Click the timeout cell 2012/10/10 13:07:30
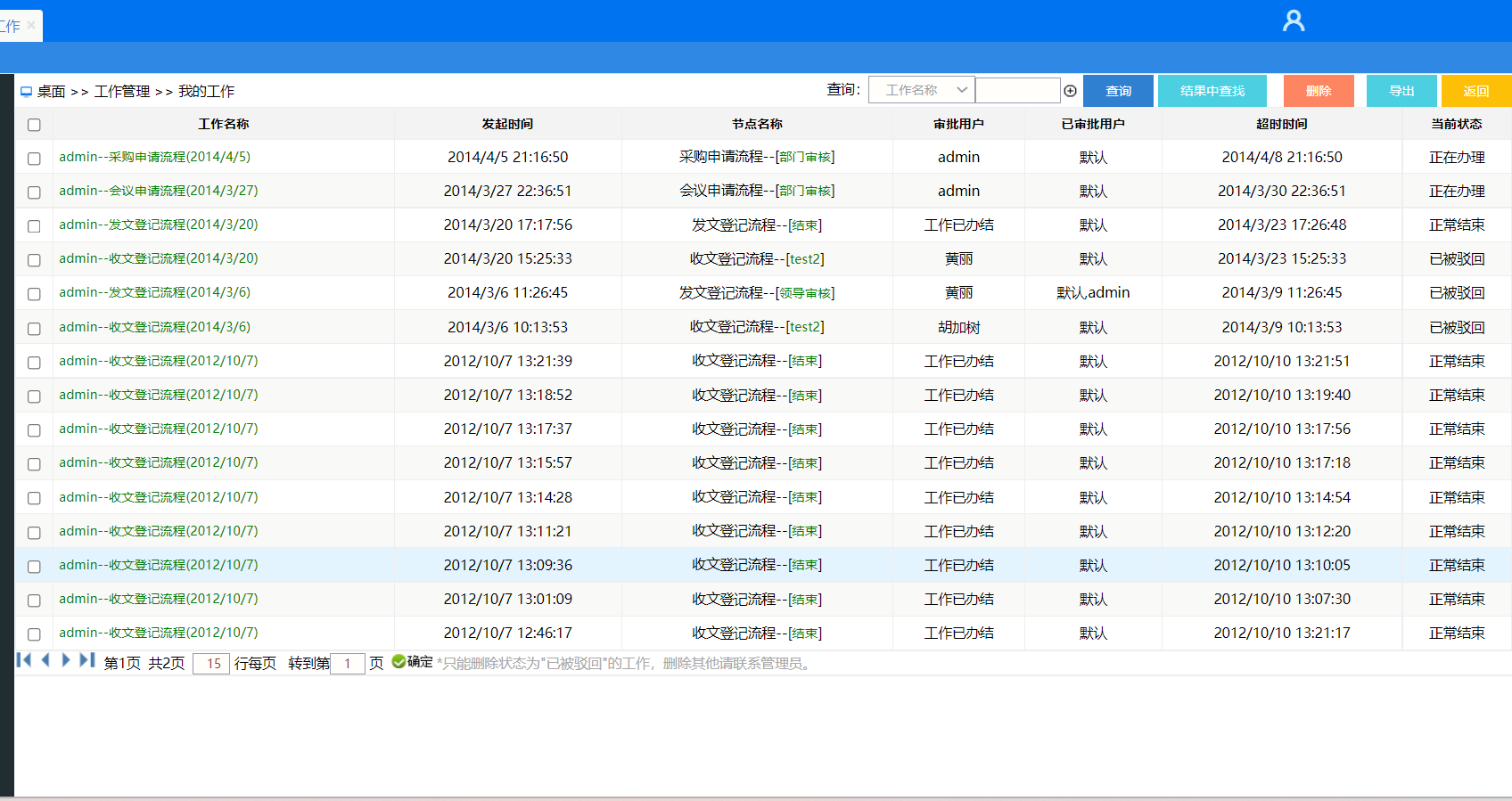 pyautogui.click(x=1282, y=599)
